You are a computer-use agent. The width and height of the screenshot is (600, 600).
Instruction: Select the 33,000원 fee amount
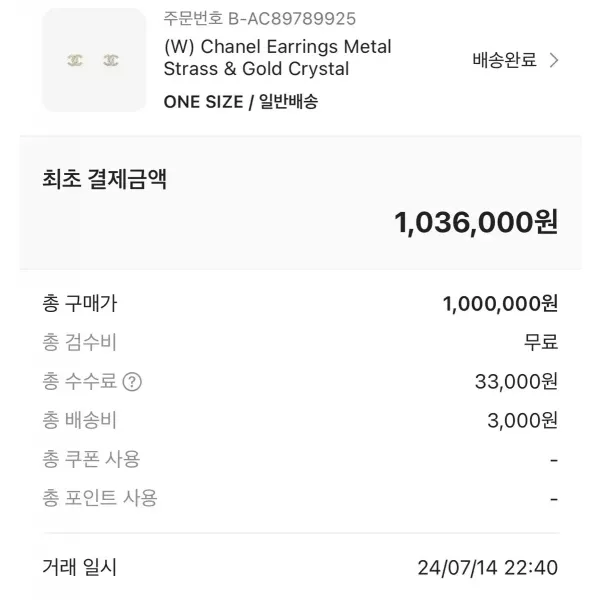click(x=516, y=382)
